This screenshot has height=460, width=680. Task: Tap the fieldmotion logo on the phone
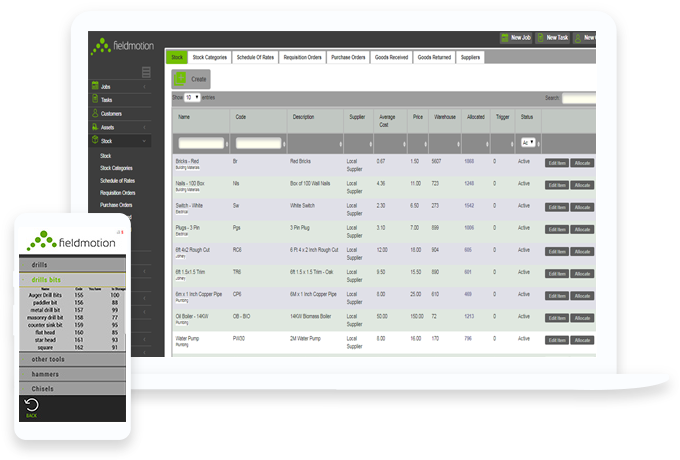(72, 241)
